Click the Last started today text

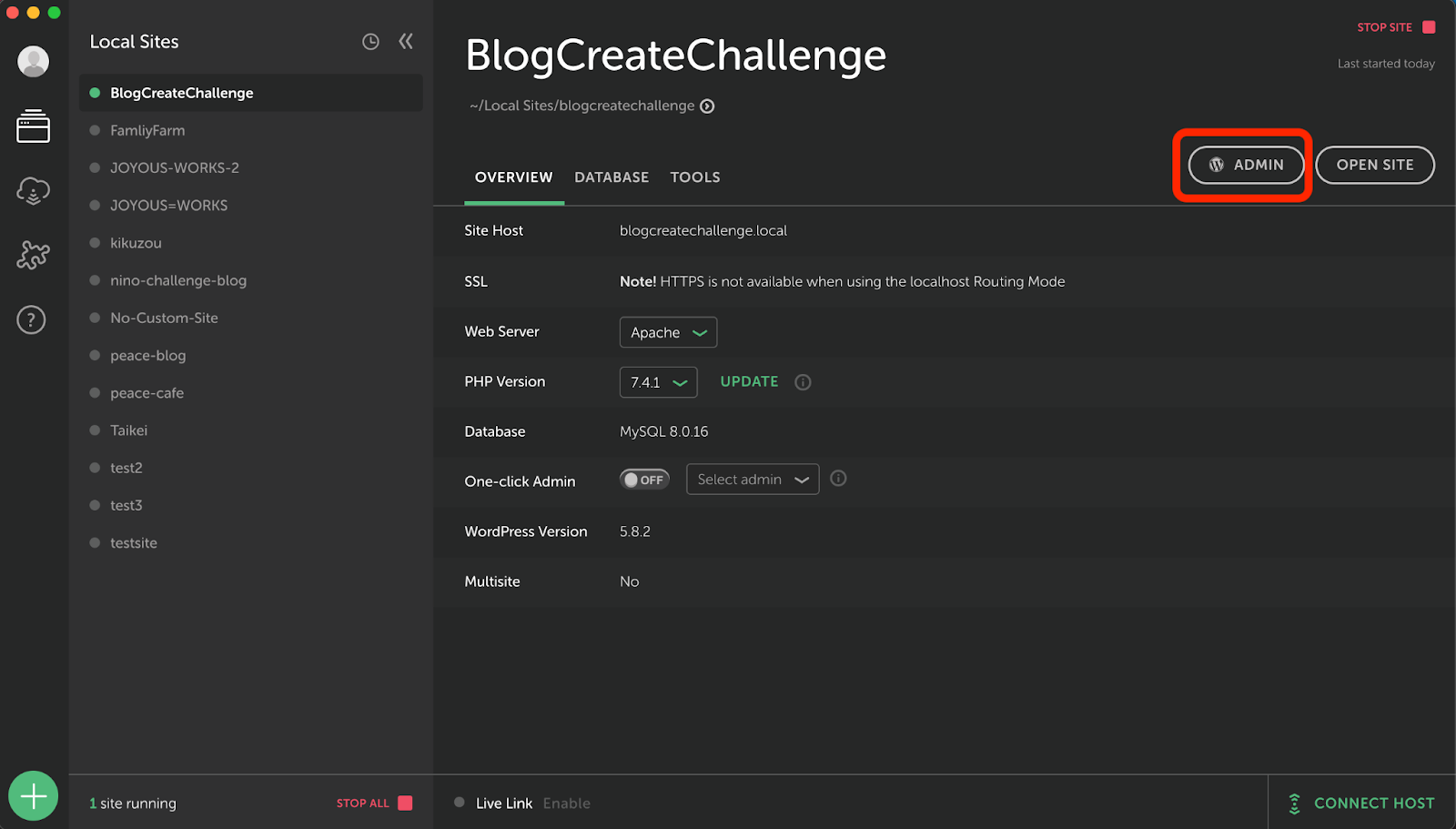(1386, 64)
